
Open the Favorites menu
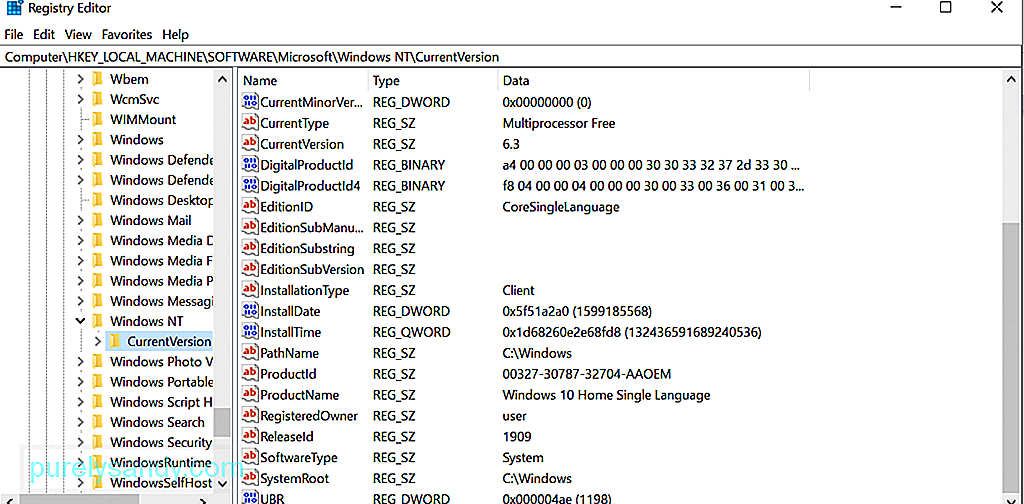tap(127, 35)
